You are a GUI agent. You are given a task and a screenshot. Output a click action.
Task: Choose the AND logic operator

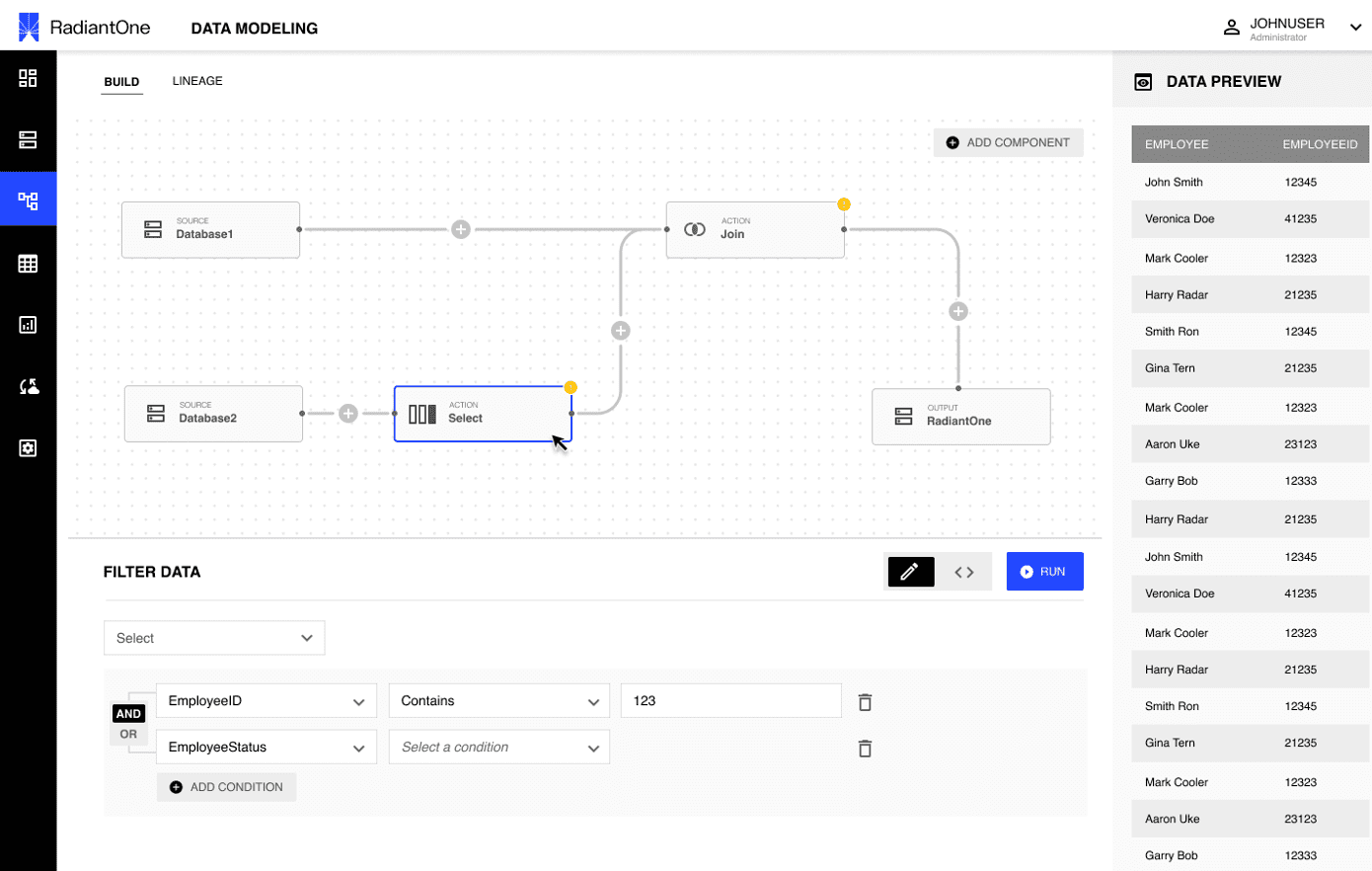click(x=128, y=714)
